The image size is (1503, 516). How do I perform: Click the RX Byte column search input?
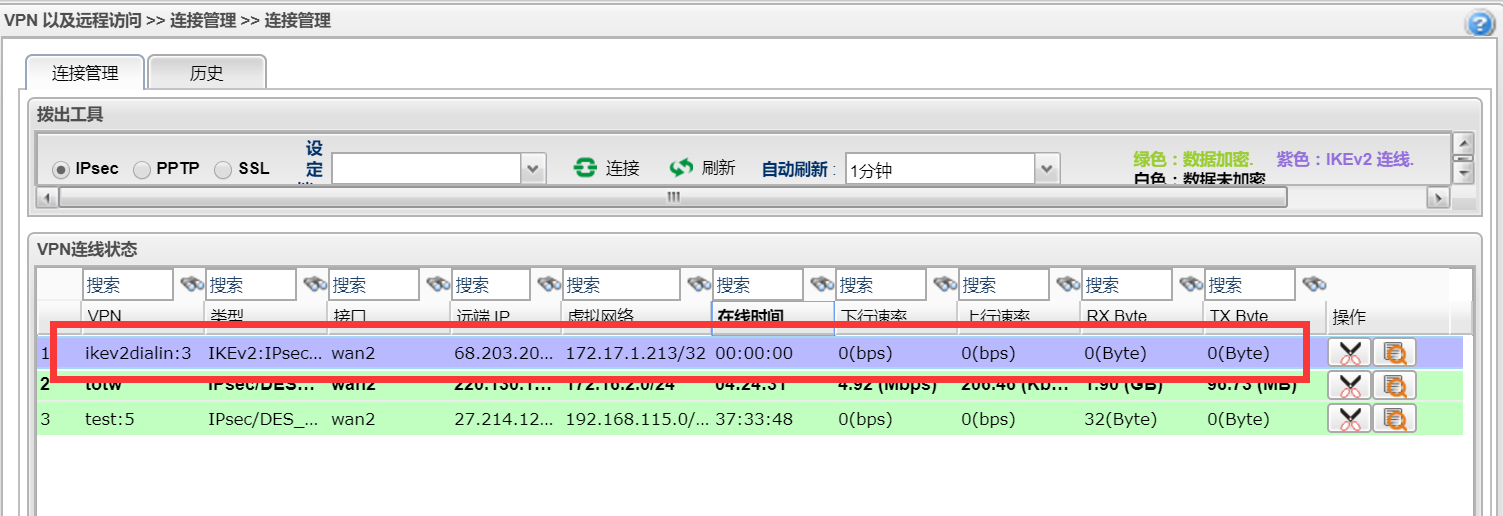(x=1127, y=285)
